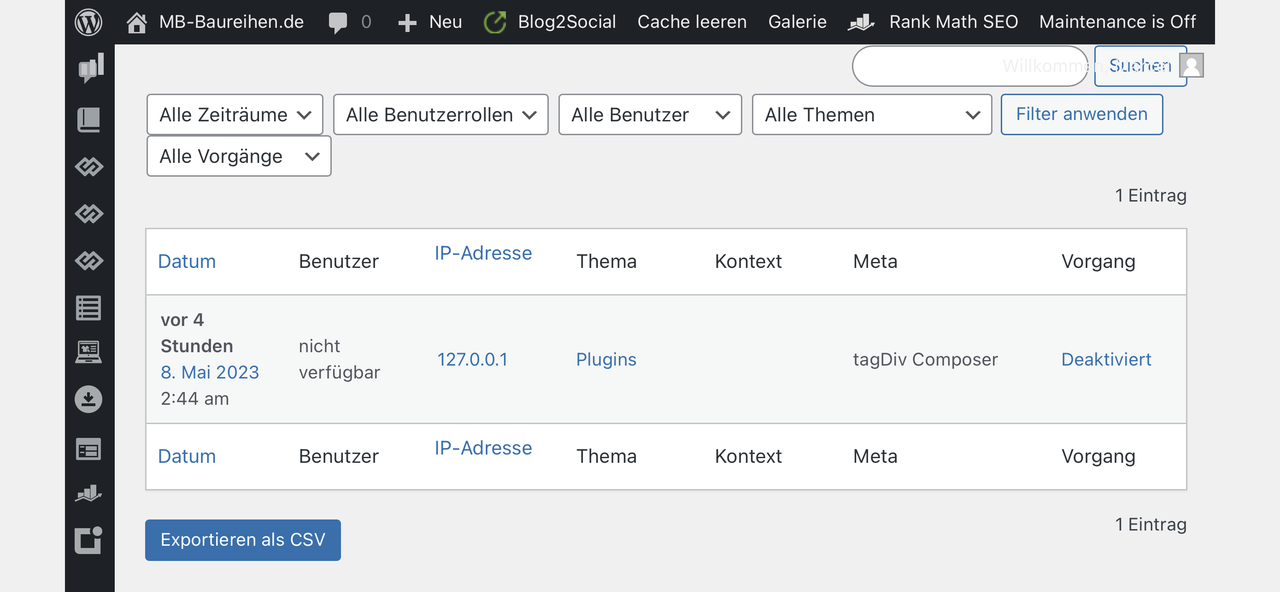The height and width of the screenshot is (592, 1280).
Task: Click the Rank Math SEO chart icon in top bar
Action: [861, 22]
